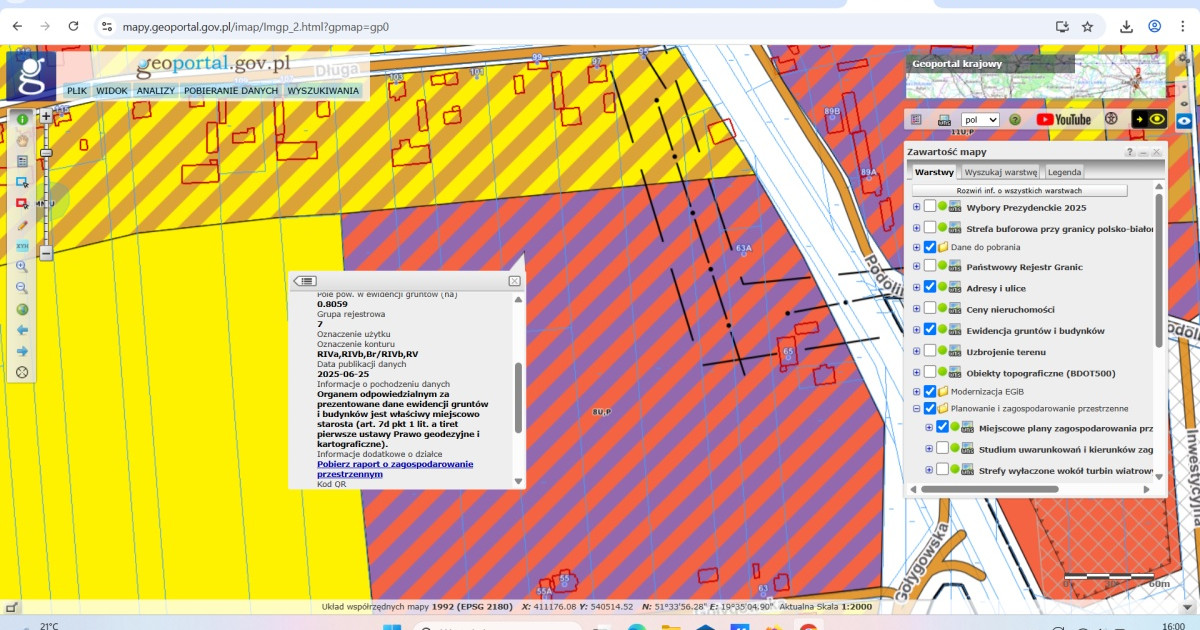Uncheck the Adresy i ulice layer
The height and width of the screenshot is (630, 1200).
coord(930,287)
